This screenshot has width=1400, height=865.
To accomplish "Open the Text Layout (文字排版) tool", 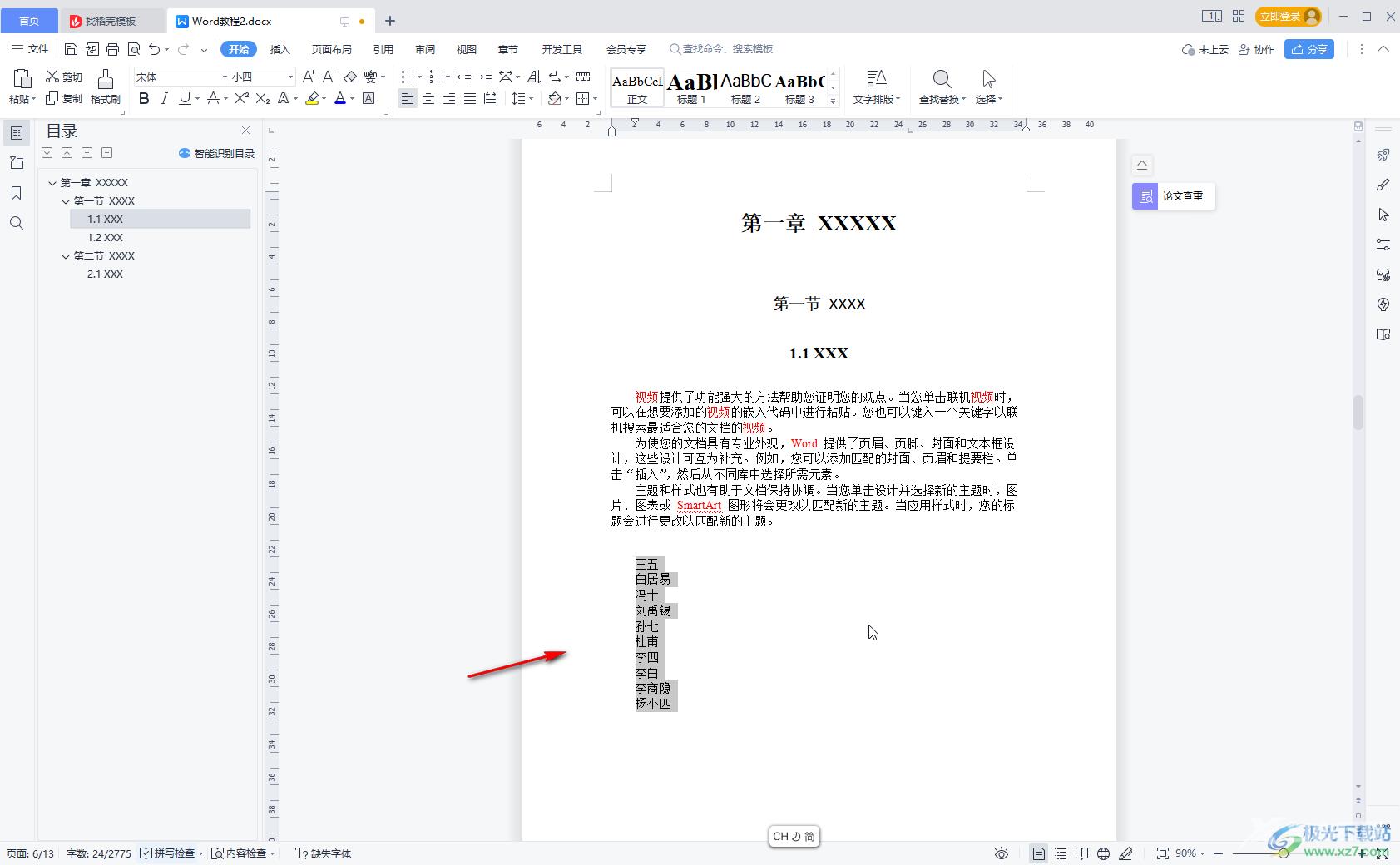I will pyautogui.click(x=876, y=86).
